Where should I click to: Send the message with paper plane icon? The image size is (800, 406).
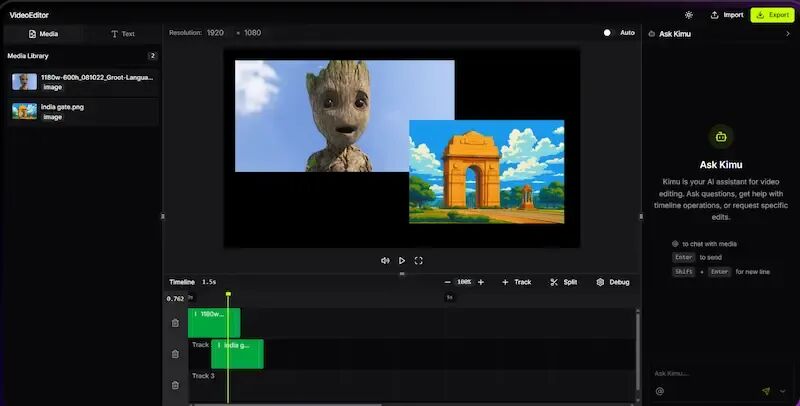click(x=766, y=391)
